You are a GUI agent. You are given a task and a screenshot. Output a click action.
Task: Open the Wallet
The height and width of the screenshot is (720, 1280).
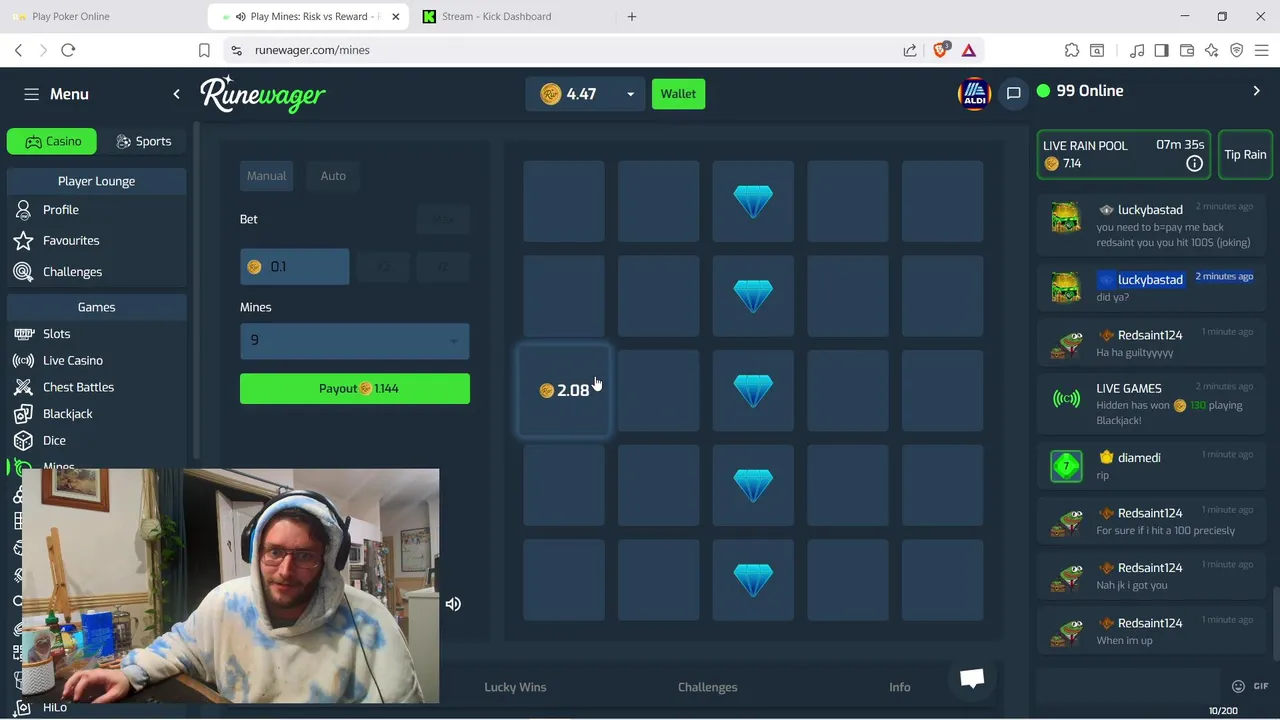point(678,94)
